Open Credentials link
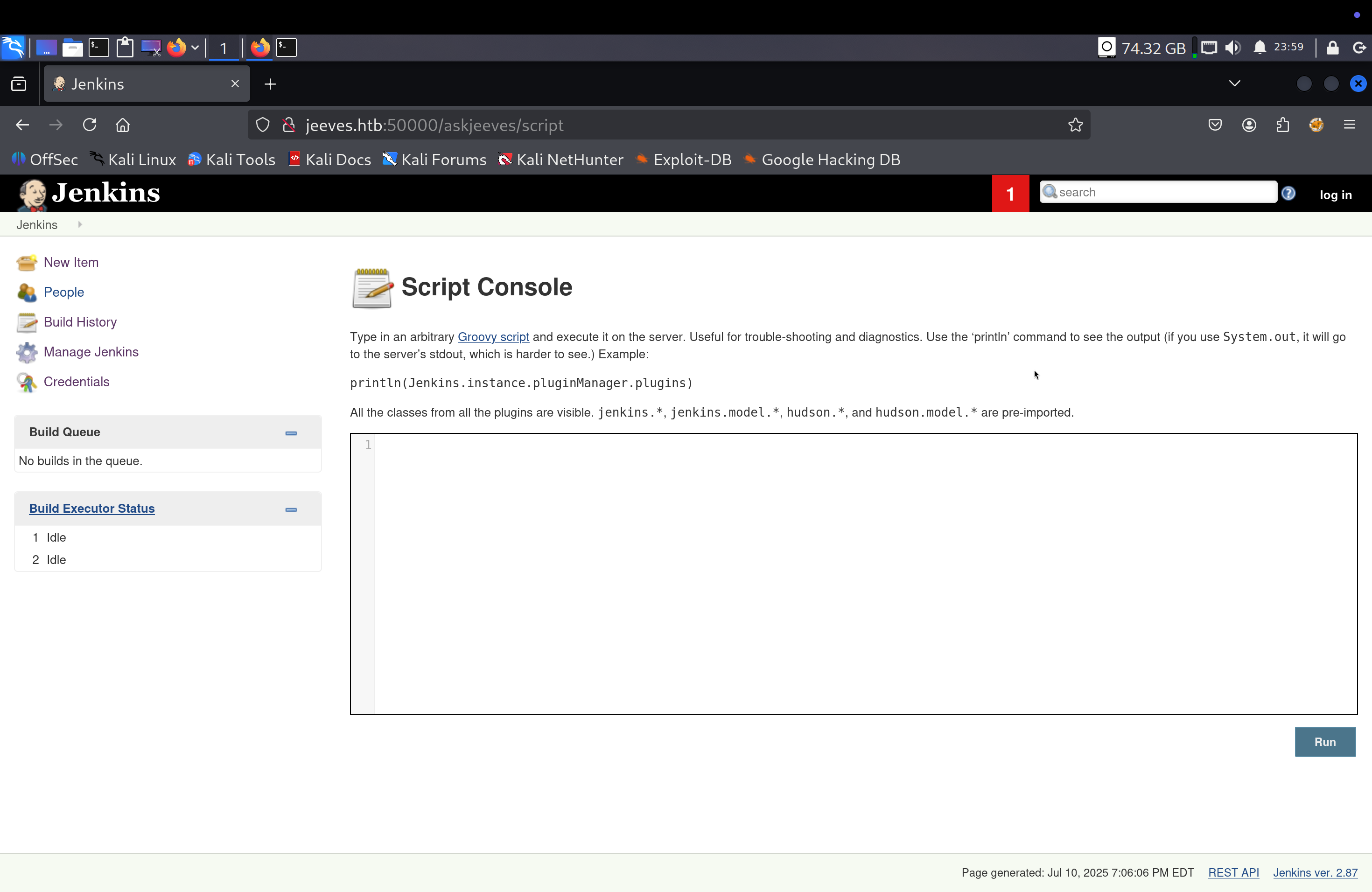Screen dimensions: 1372x892 coord(77,382)
